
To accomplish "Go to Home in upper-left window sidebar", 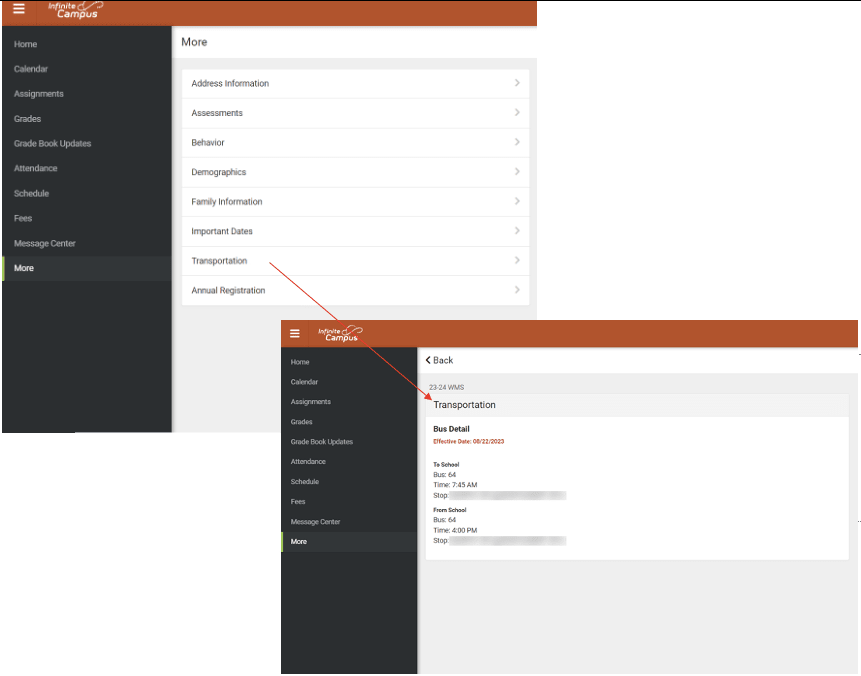I will pyautogui.click(x=26, y=44).
